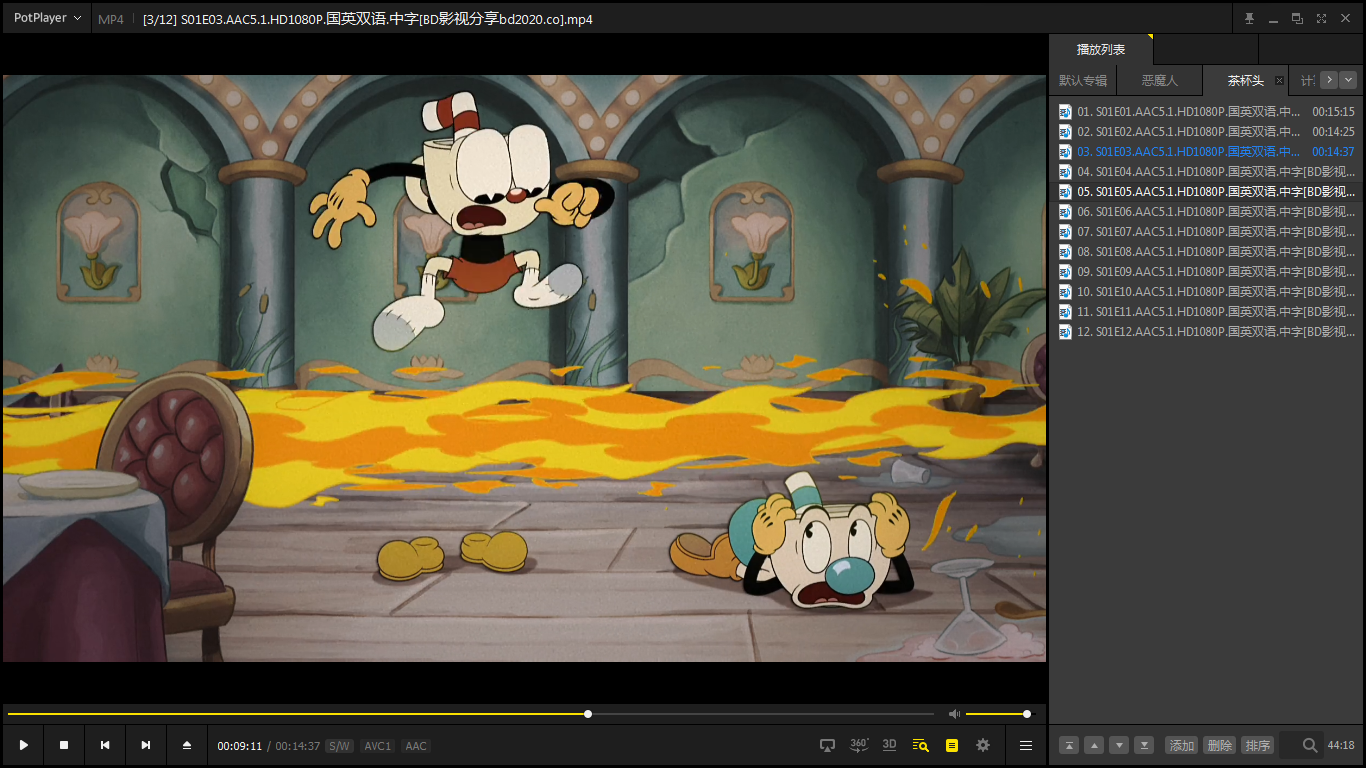The height and width of the screenshot is (768, 1366).
Task: Select playlist item 02. S01E02
Action: [x=1206, y=132]
